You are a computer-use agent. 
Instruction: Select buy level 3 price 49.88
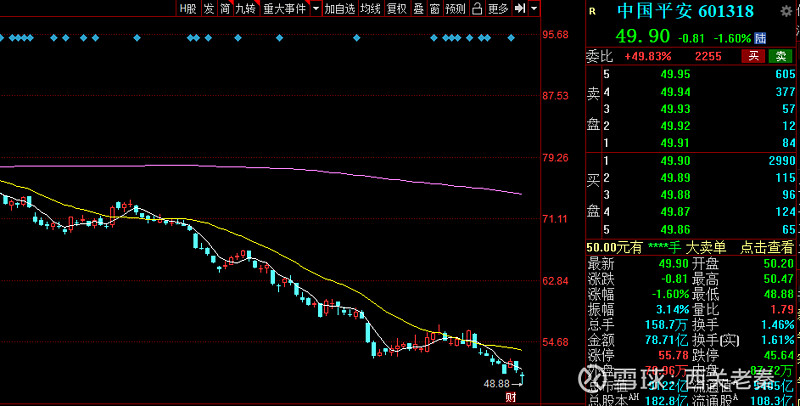pos(676,195)
